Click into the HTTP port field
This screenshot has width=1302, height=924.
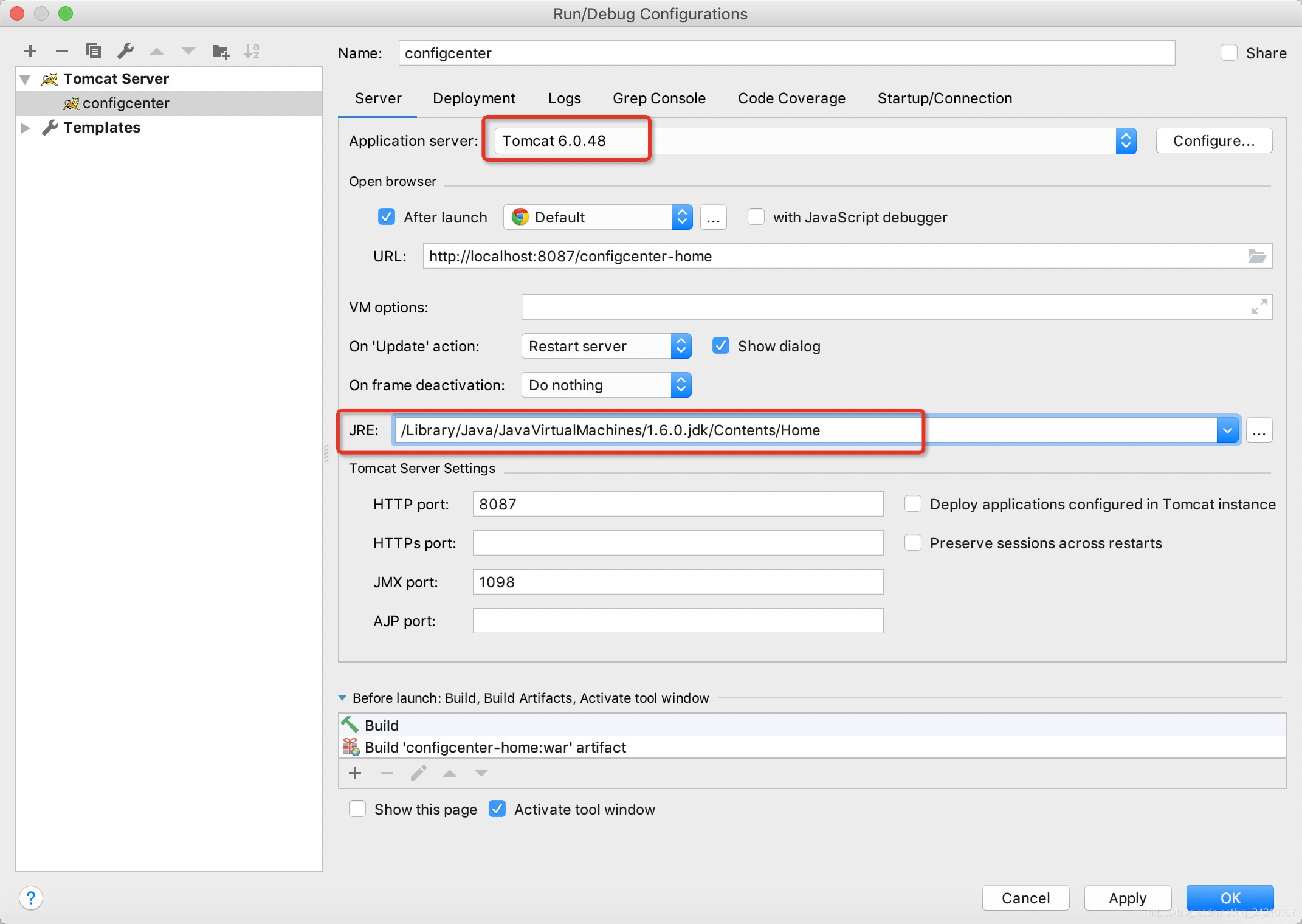(x=677, y=504)
